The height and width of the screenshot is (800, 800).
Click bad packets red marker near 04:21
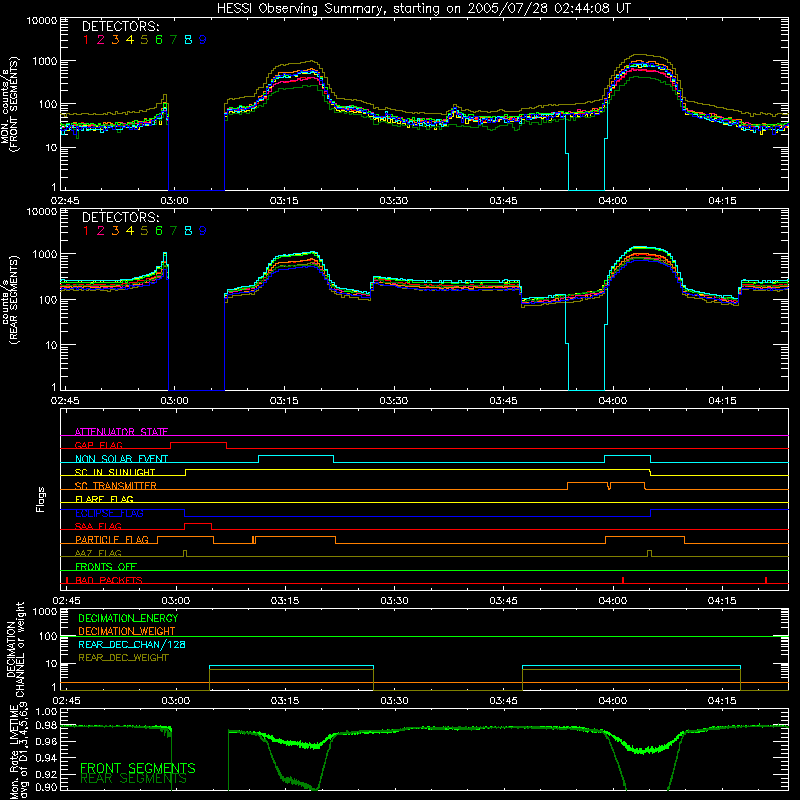point(766,580)
